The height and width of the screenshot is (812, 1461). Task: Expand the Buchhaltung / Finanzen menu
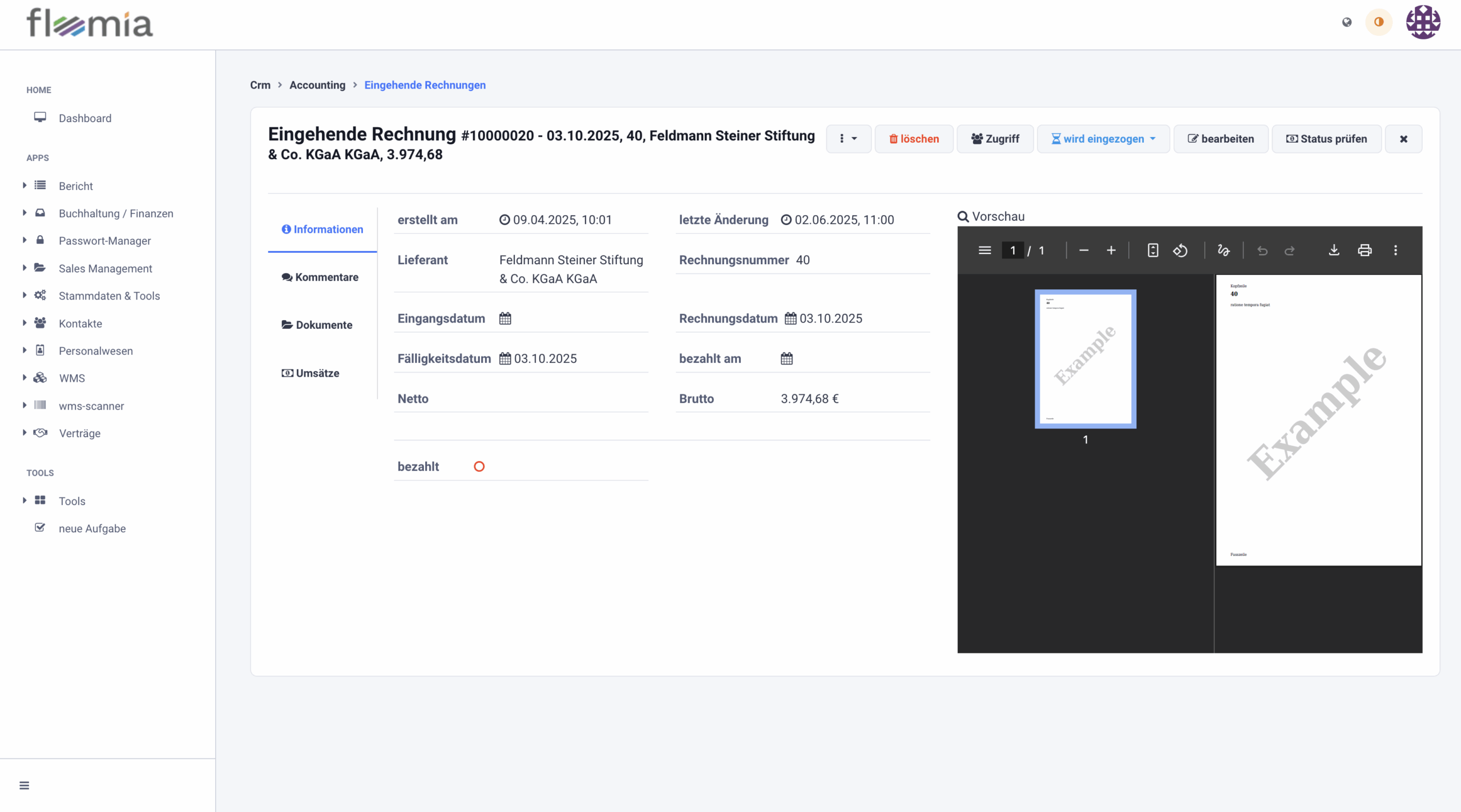click(116, 213)
